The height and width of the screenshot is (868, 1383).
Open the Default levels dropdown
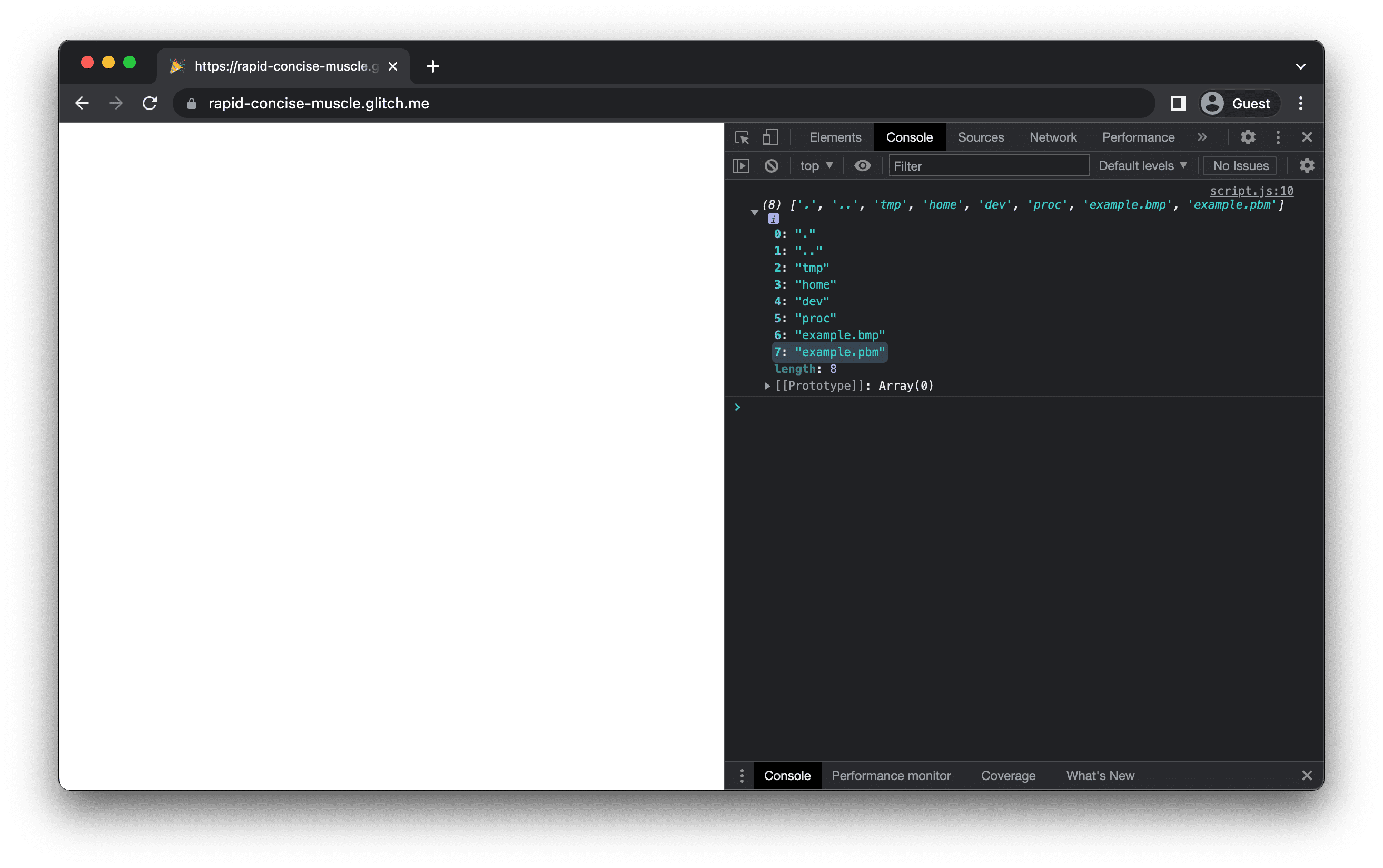(x=1141, y=165)
